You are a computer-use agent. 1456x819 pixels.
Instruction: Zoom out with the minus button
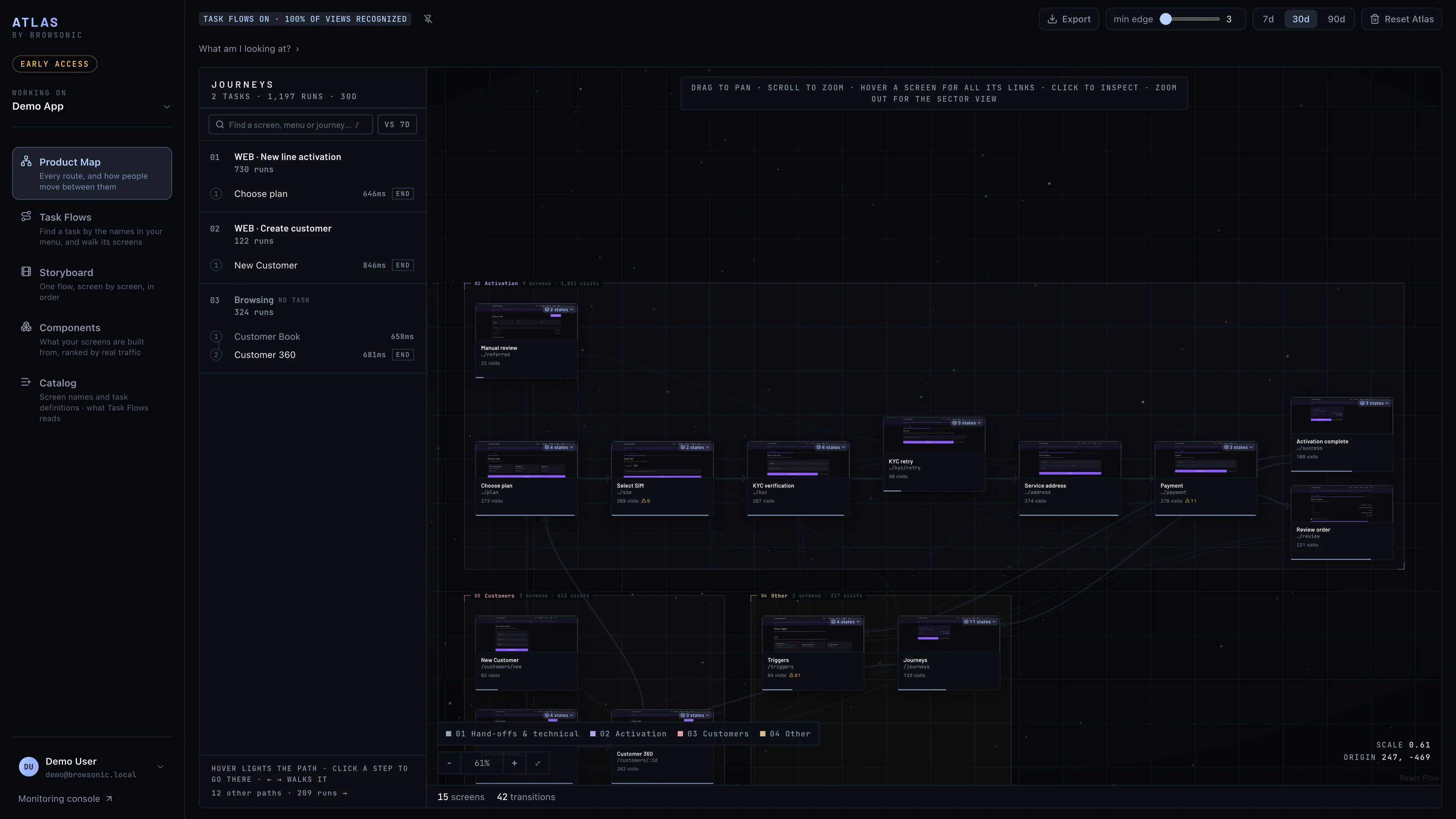(449, 763)
